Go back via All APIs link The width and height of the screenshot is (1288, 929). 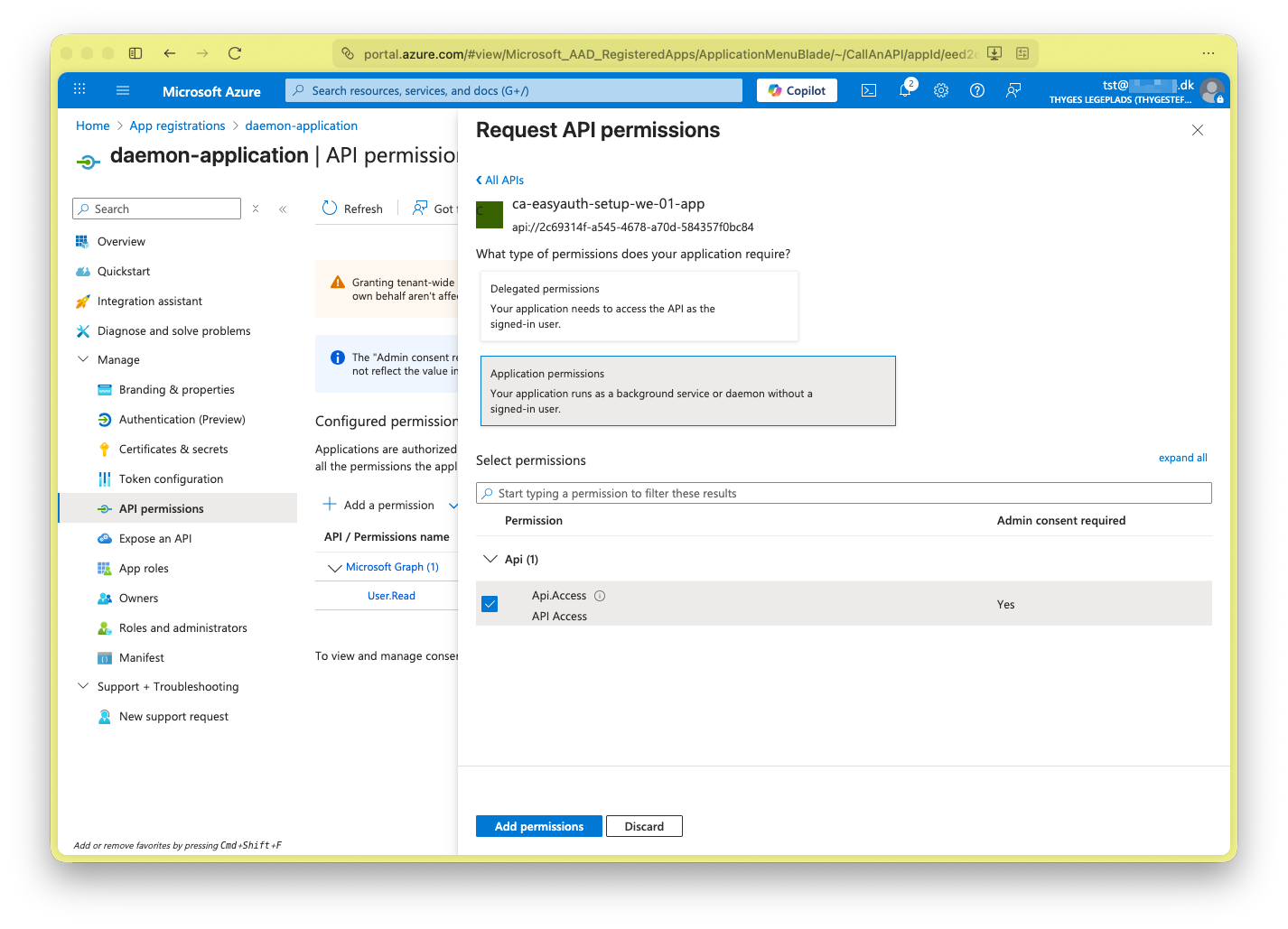tap(499, 180)
